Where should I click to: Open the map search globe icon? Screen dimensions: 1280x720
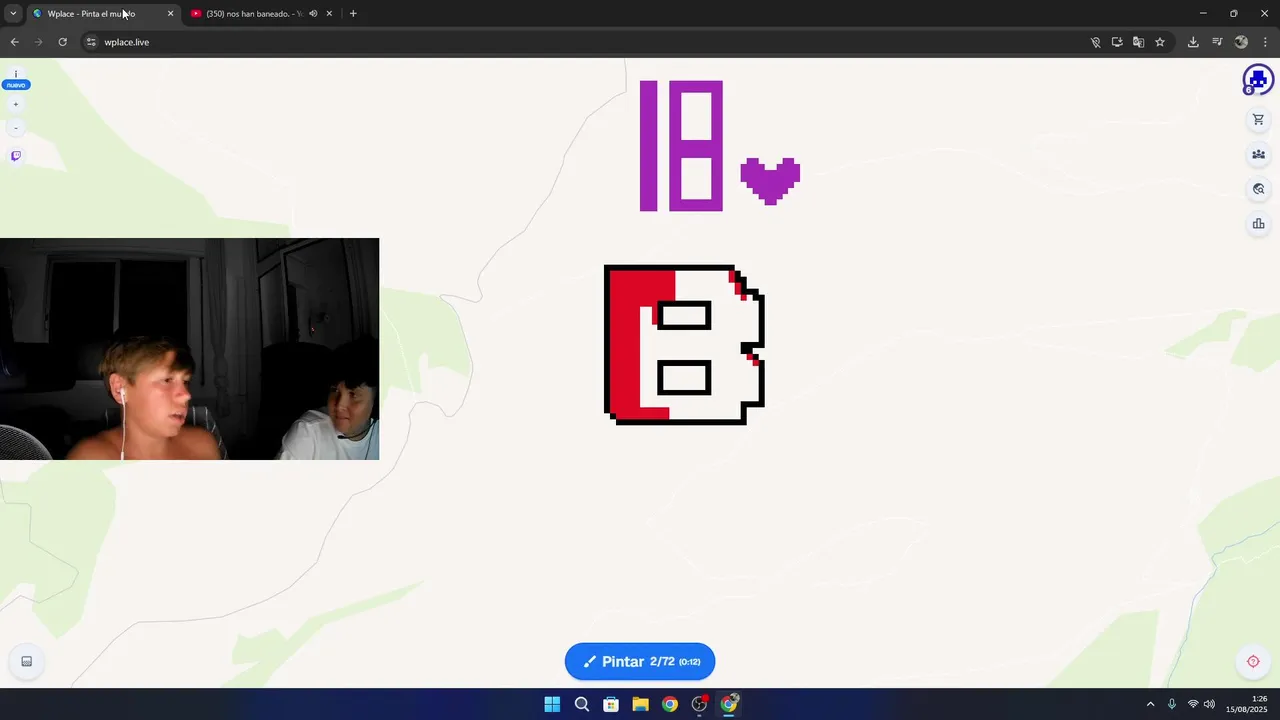[1258, 189]
